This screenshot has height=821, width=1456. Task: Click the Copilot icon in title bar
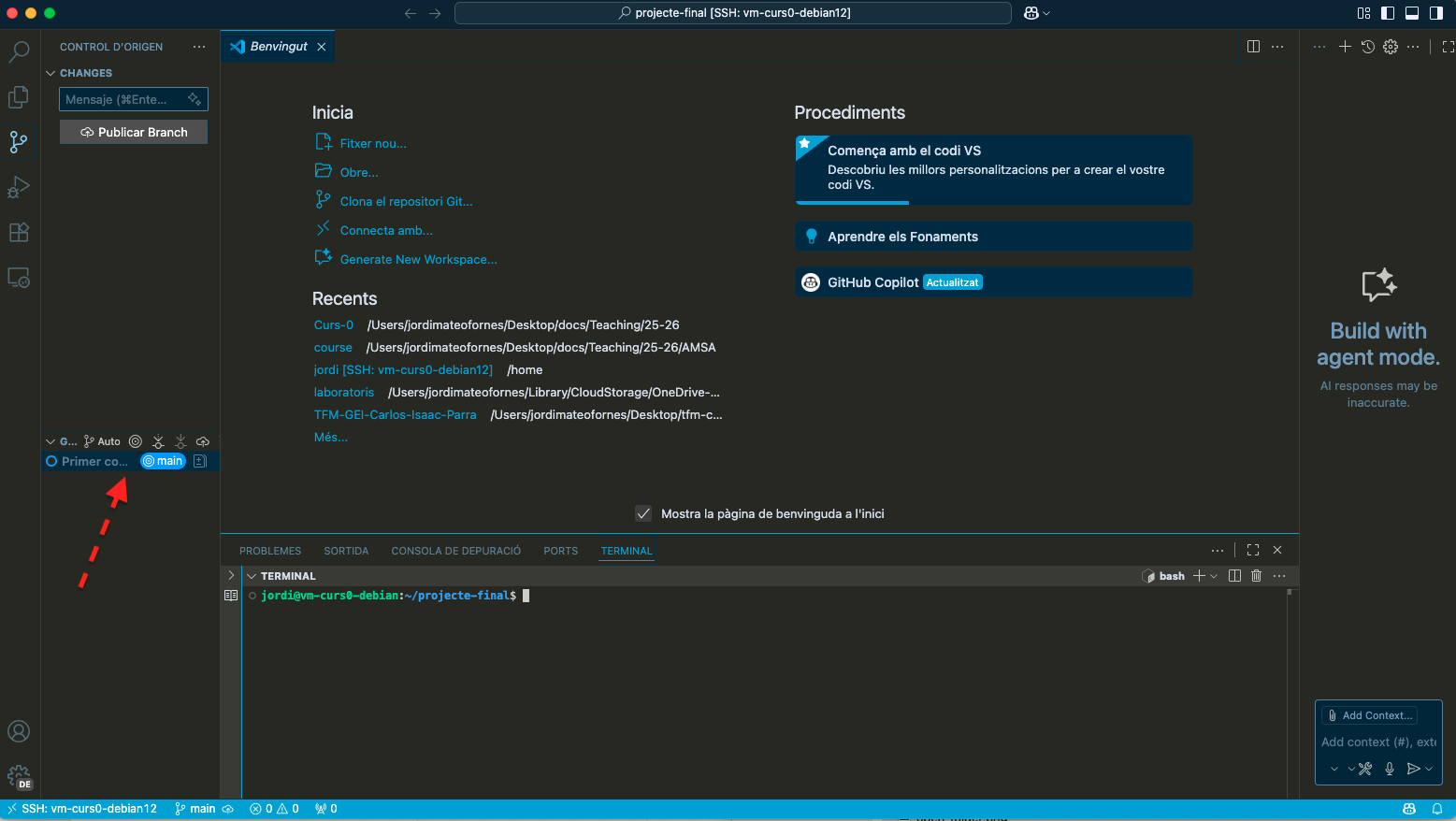click(1031, 13)
